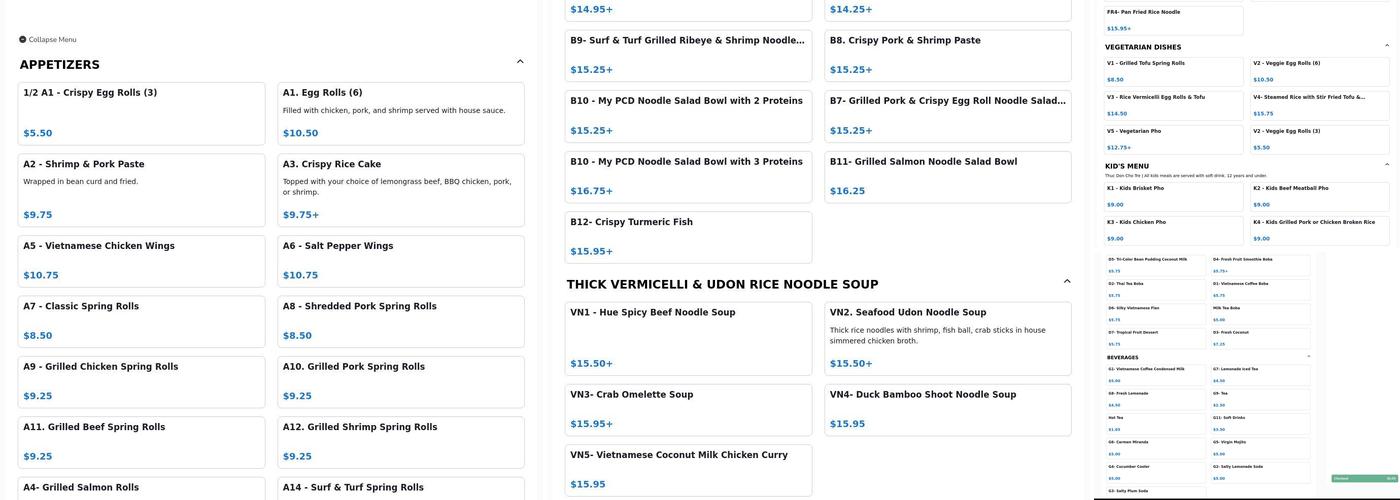
Task: Select D5 Tri-Color Bean Pudding Coconut Milk
Action: tap(1156, 265)
